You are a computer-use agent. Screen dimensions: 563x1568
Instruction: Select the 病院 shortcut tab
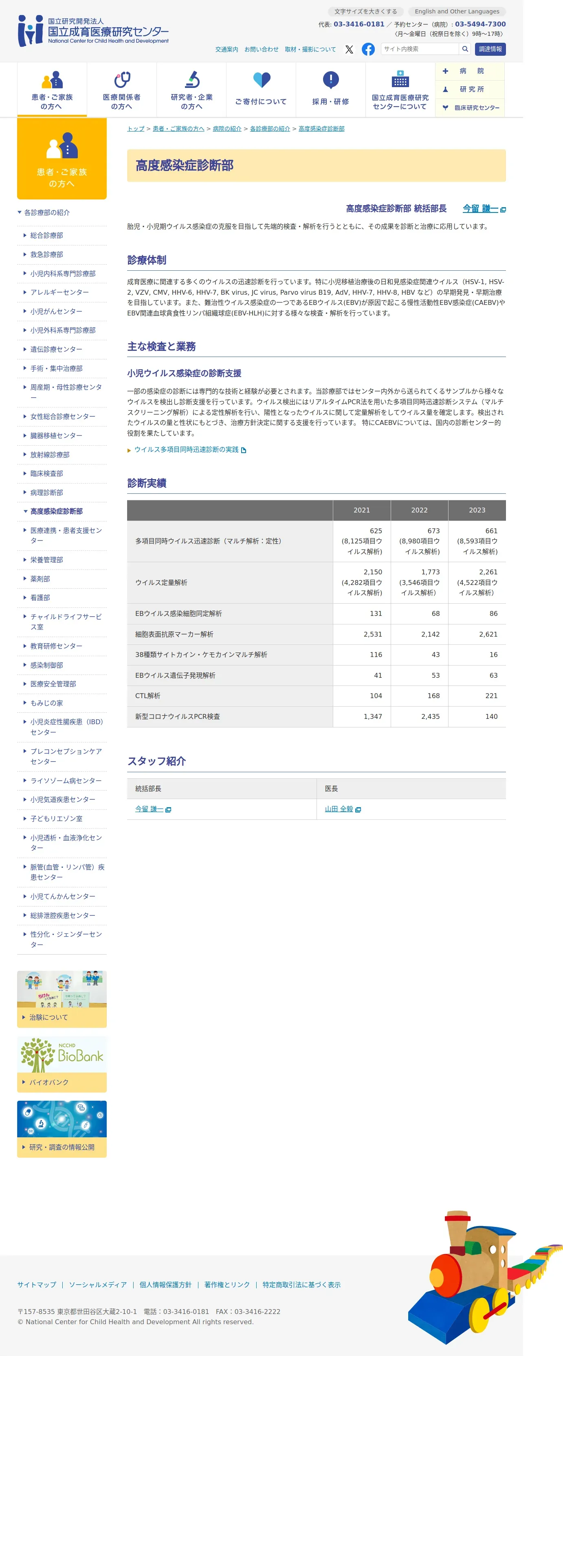tap(470, 71)
